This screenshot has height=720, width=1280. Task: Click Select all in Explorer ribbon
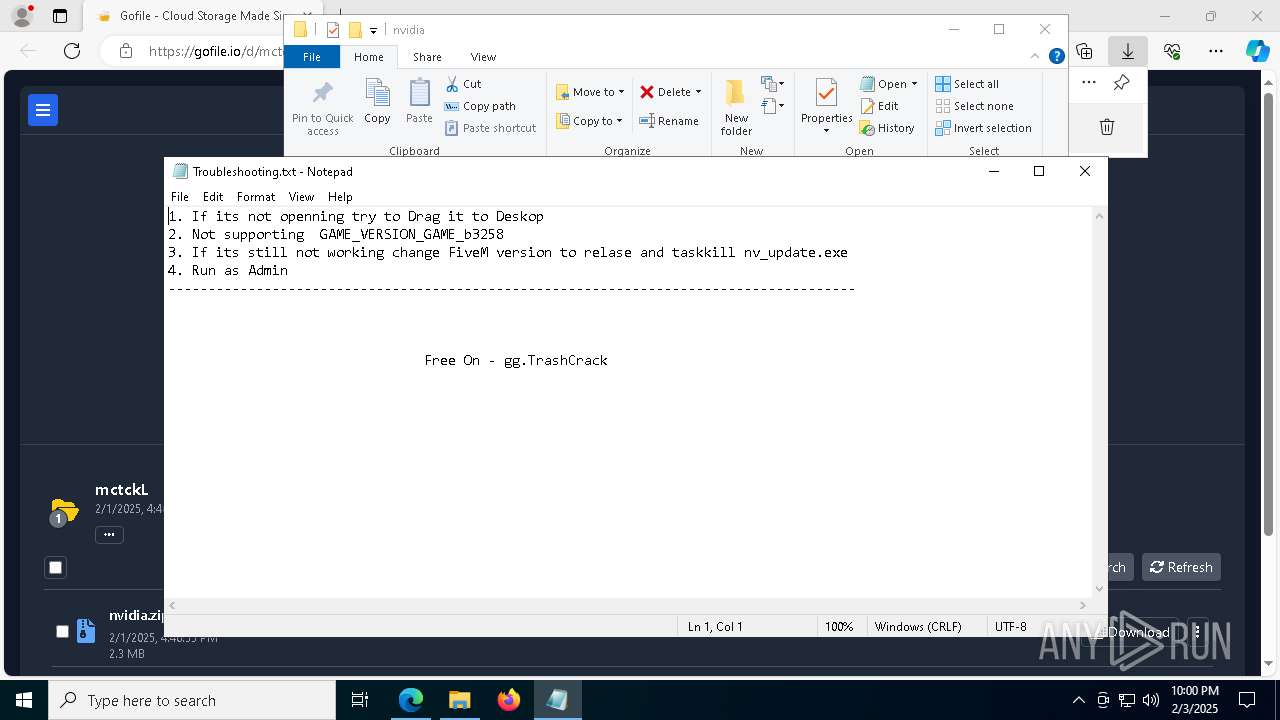point(966,84)
